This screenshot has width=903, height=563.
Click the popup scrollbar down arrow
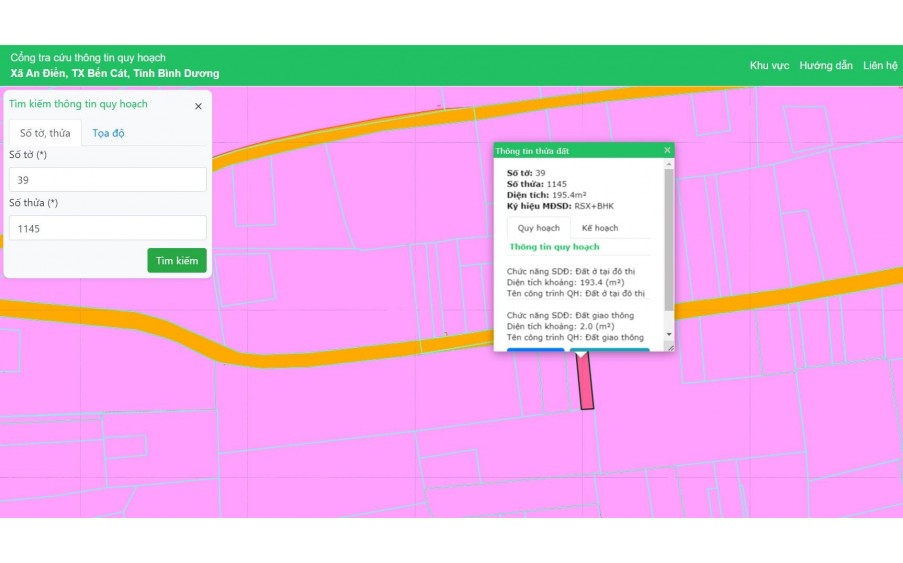point(668,334)
